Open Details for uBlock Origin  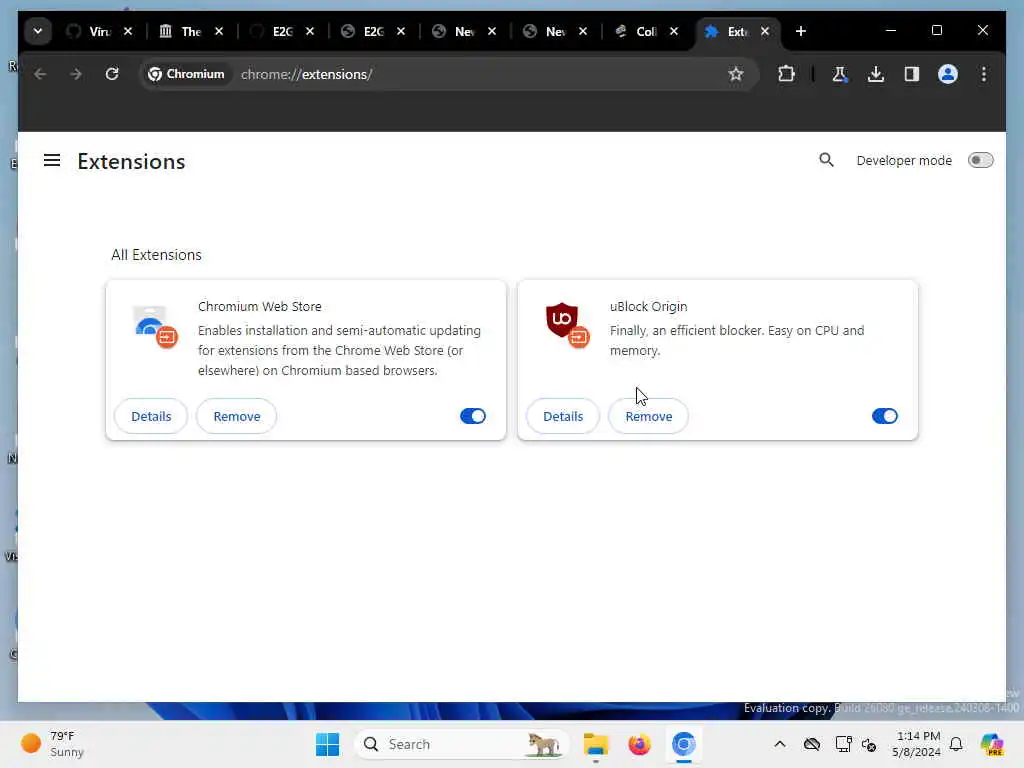pyautogui.click(x=563, y=416)
